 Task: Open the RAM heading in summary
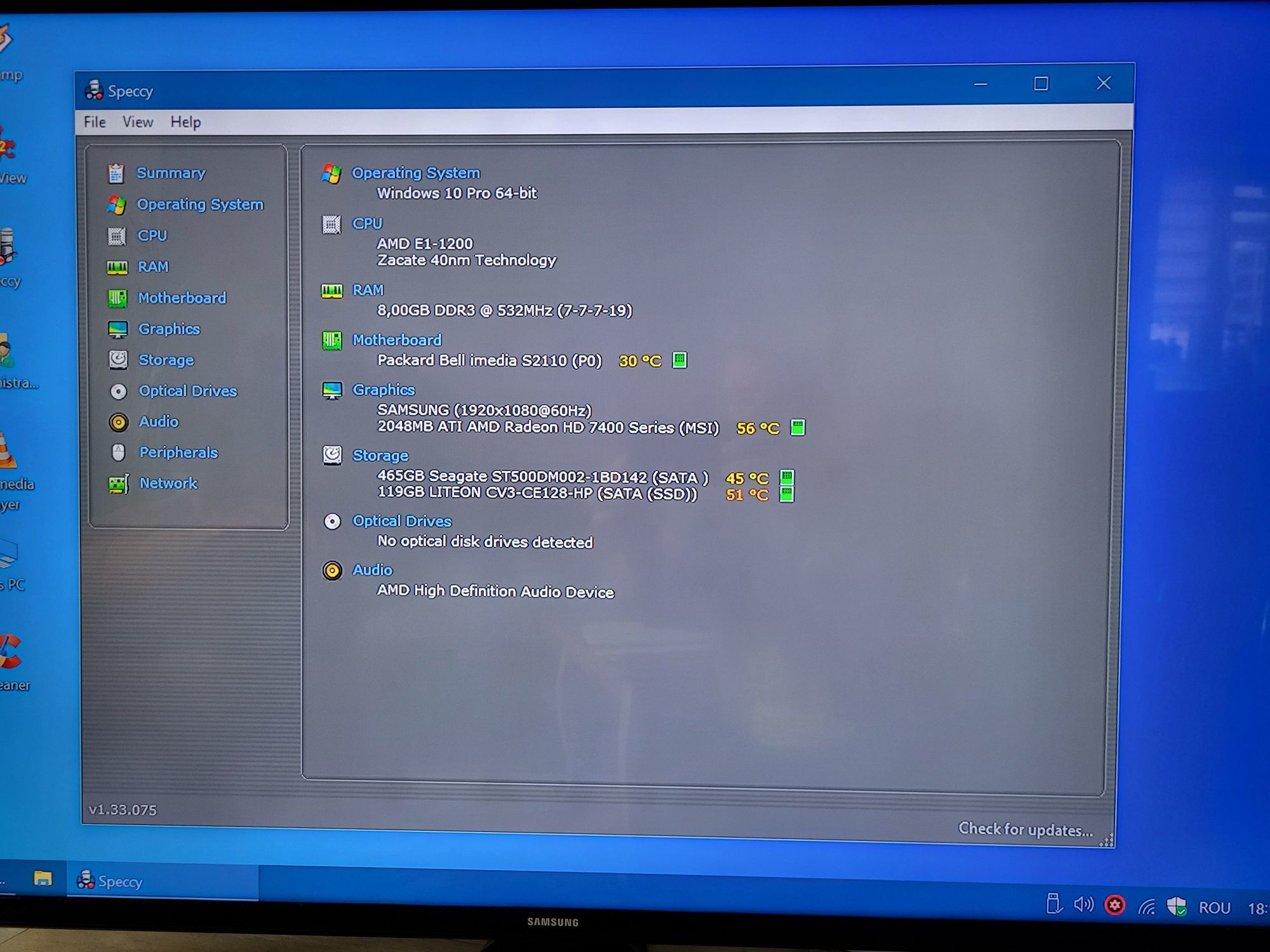tap(368, 290)
